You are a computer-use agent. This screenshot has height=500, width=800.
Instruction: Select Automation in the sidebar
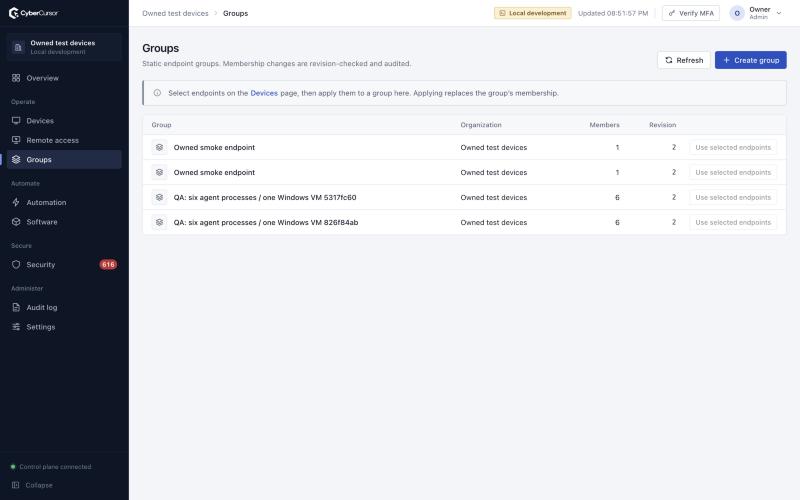click(x=64, y=203)
